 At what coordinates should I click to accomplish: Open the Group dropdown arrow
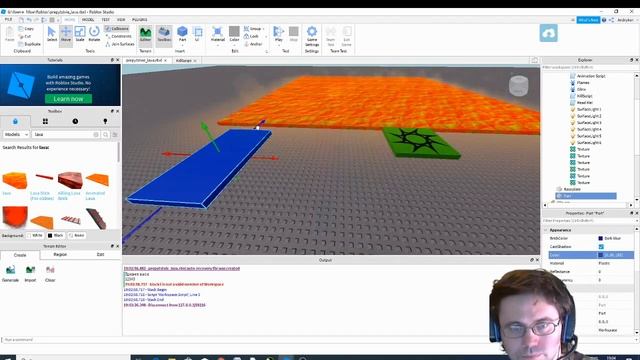pyautogui.click(x=264, y=29)
